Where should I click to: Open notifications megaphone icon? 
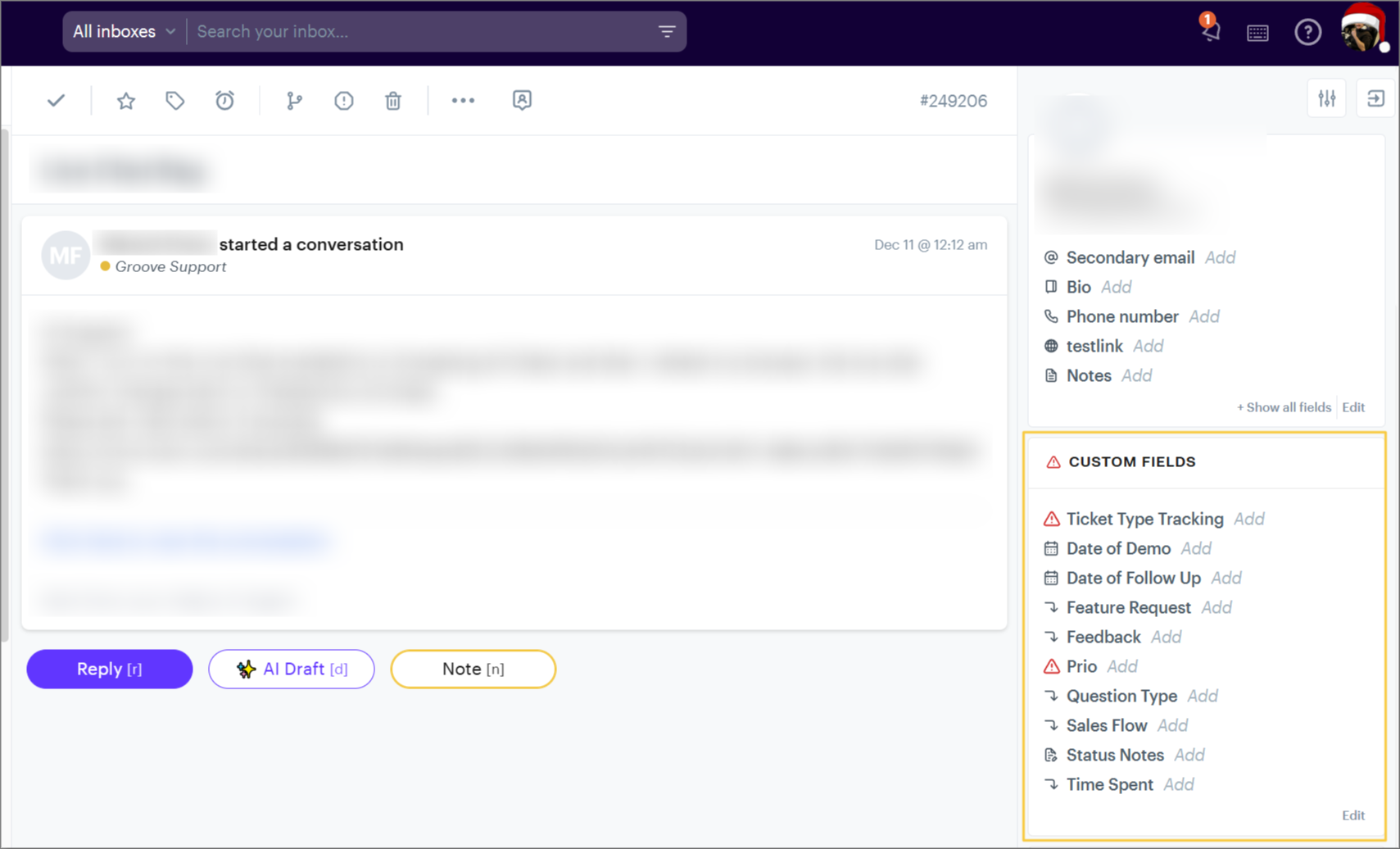[x=1210, y=31]
